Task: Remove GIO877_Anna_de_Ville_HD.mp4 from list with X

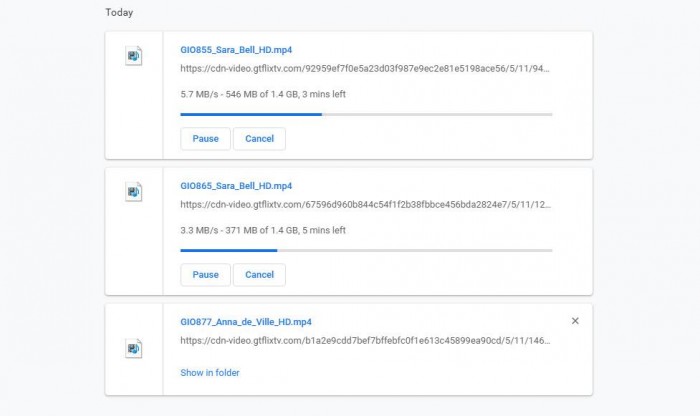Action: (x=575, y=321)
